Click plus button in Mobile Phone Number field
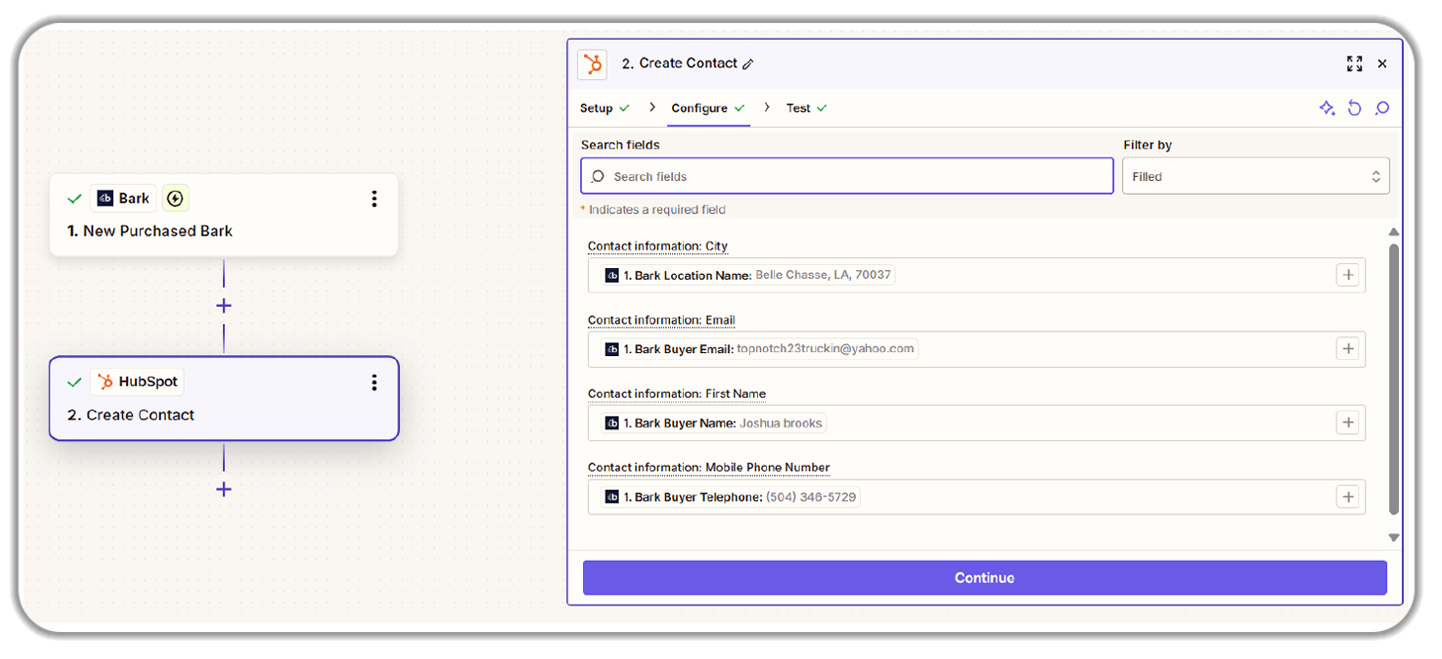 point(1348,497)
